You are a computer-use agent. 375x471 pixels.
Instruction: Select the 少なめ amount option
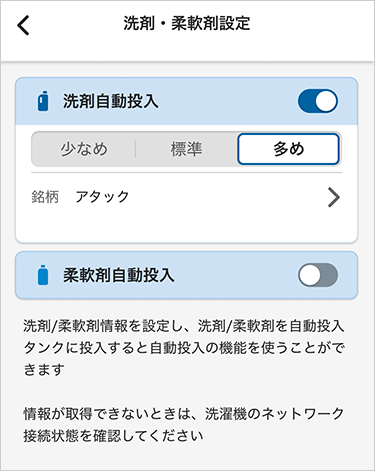[x=84, y=149]
